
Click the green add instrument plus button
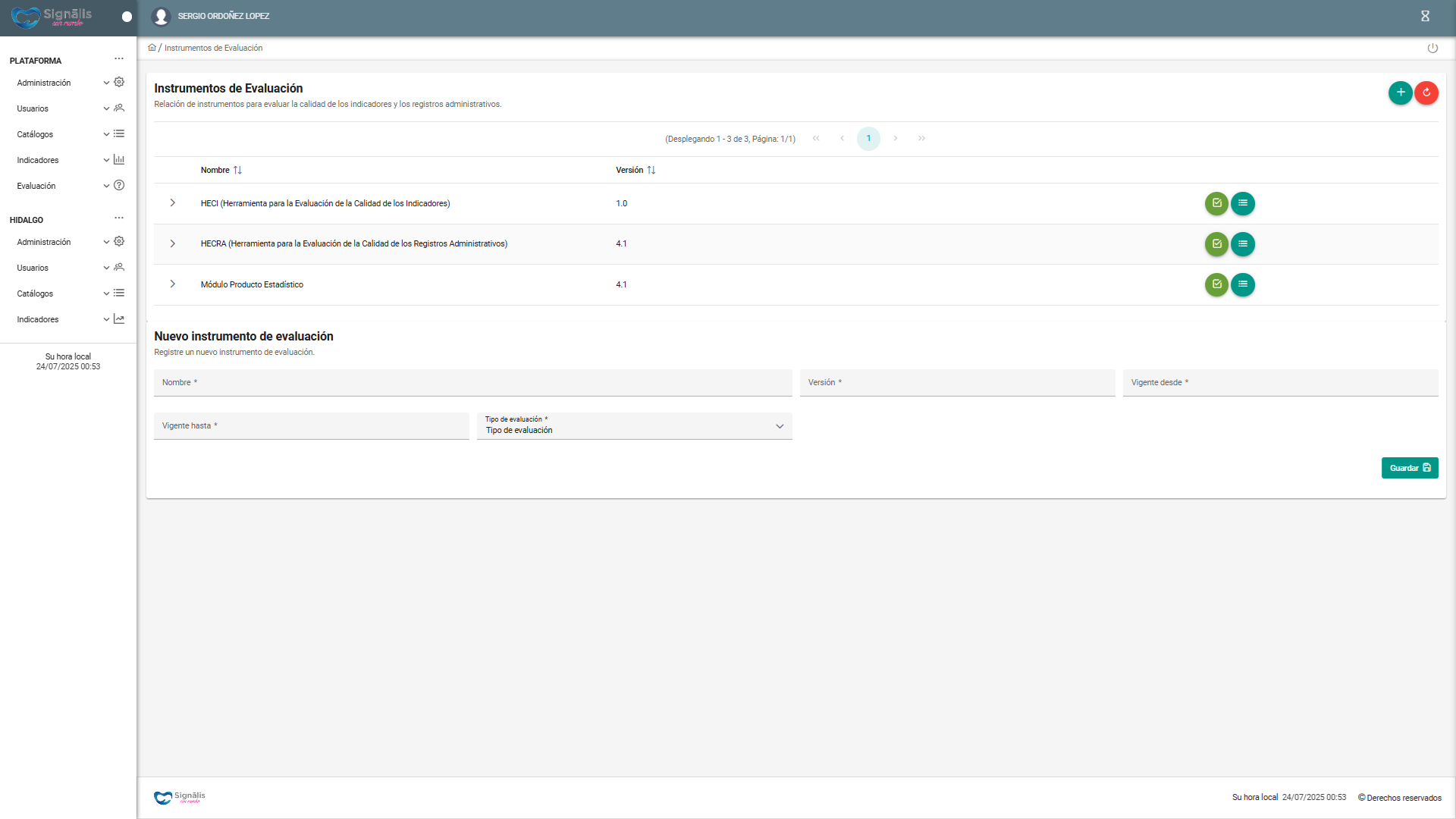click(1400, 93)
